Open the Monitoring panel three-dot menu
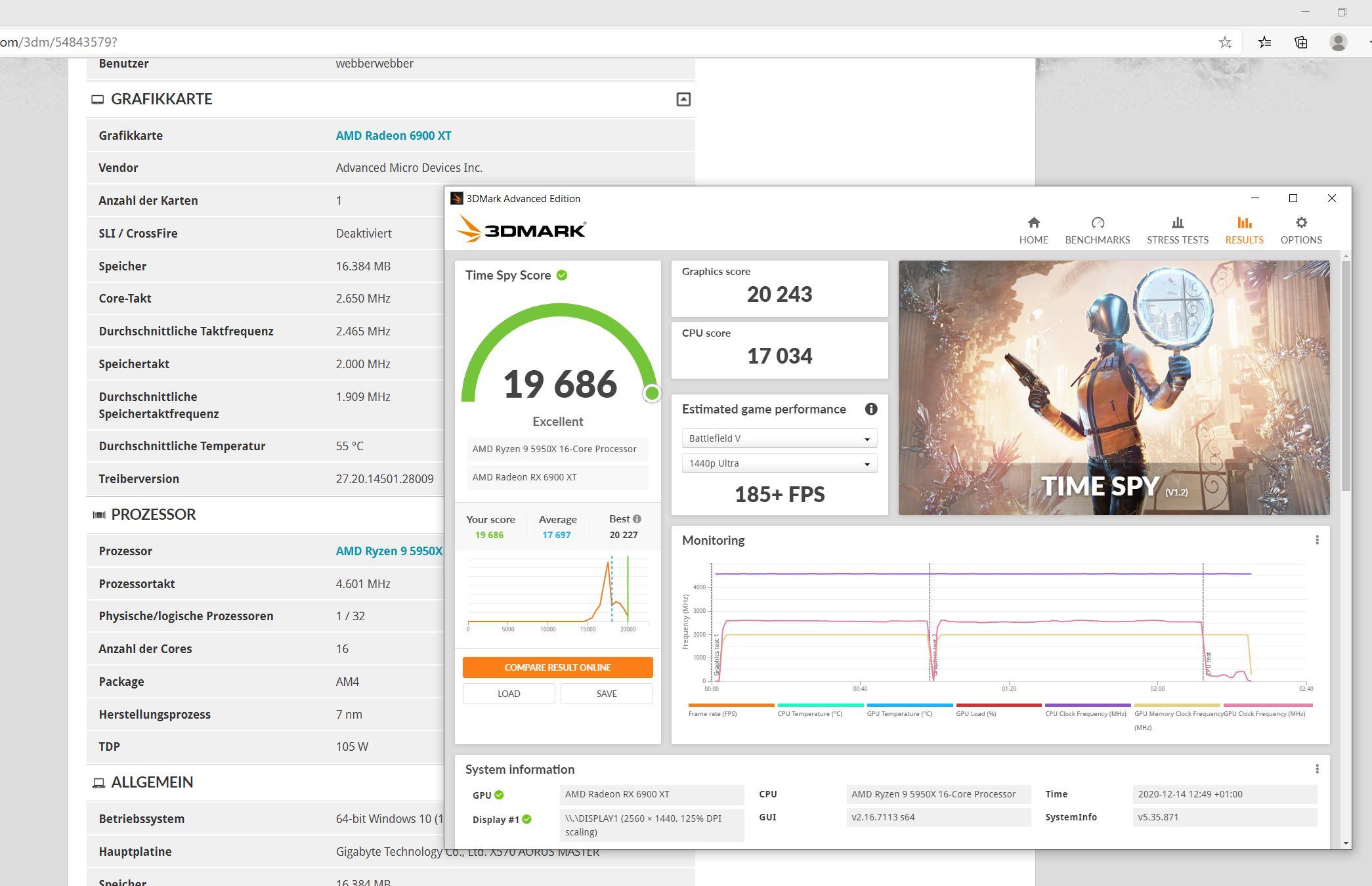Screen dimensions: 1372x886 [x=1316, y=540]
